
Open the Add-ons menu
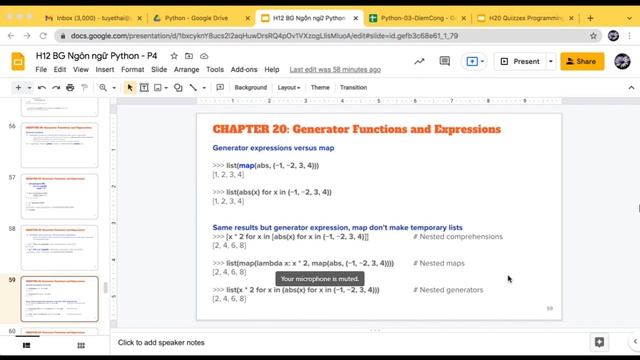[x=244, y=69]
